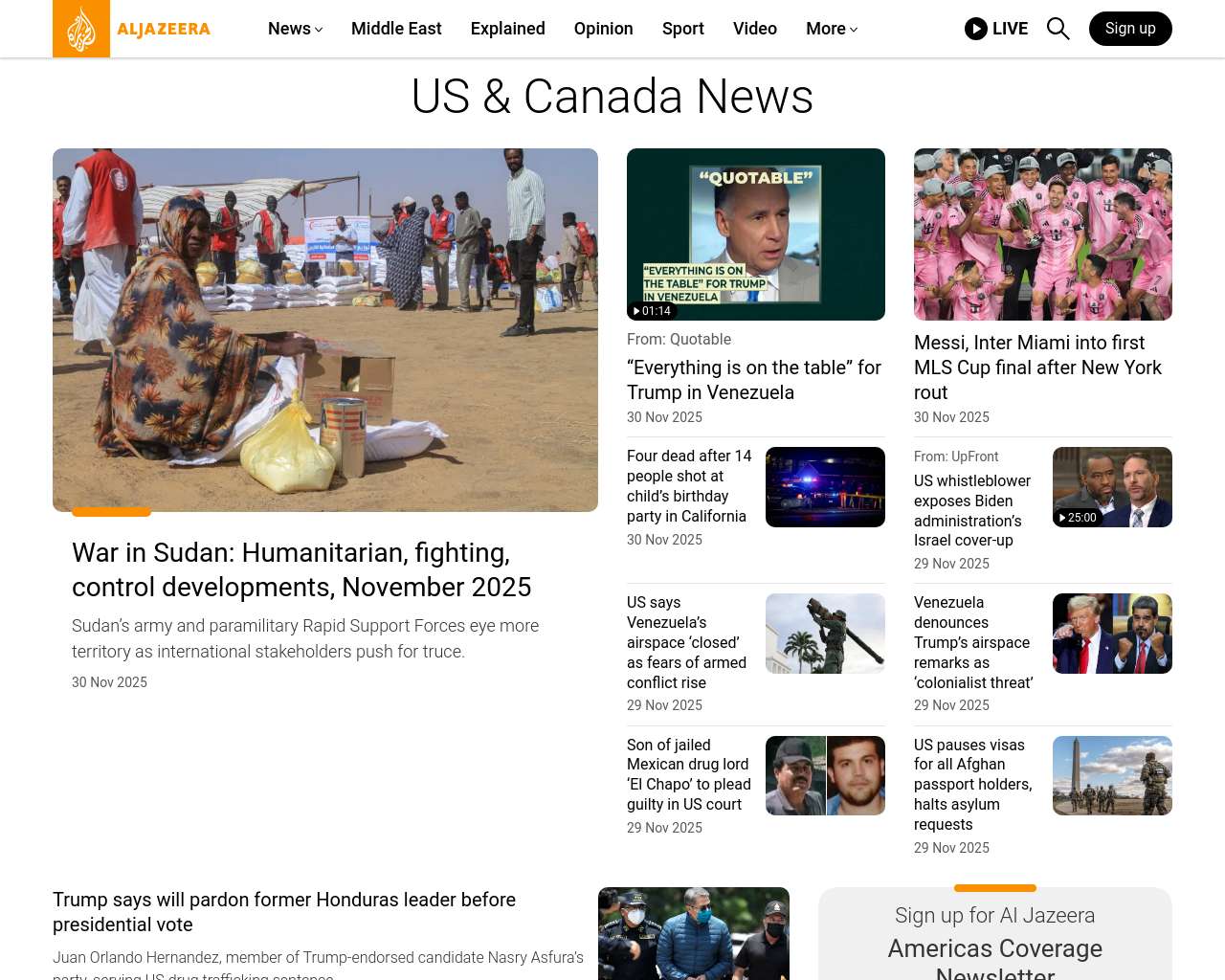Open the Opinion section
Screen dimensions: 1225x980
[x=604, y=29]
